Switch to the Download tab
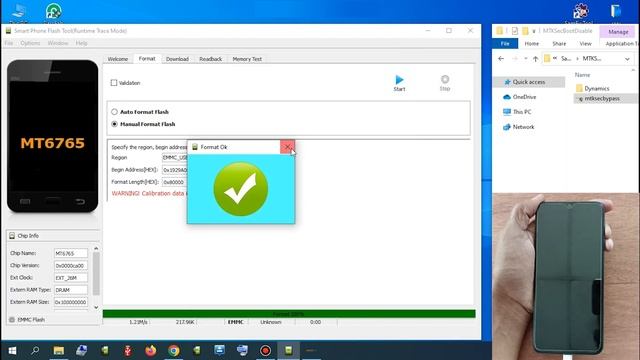This screenshot has height=360, width=640. pos(177,59)
